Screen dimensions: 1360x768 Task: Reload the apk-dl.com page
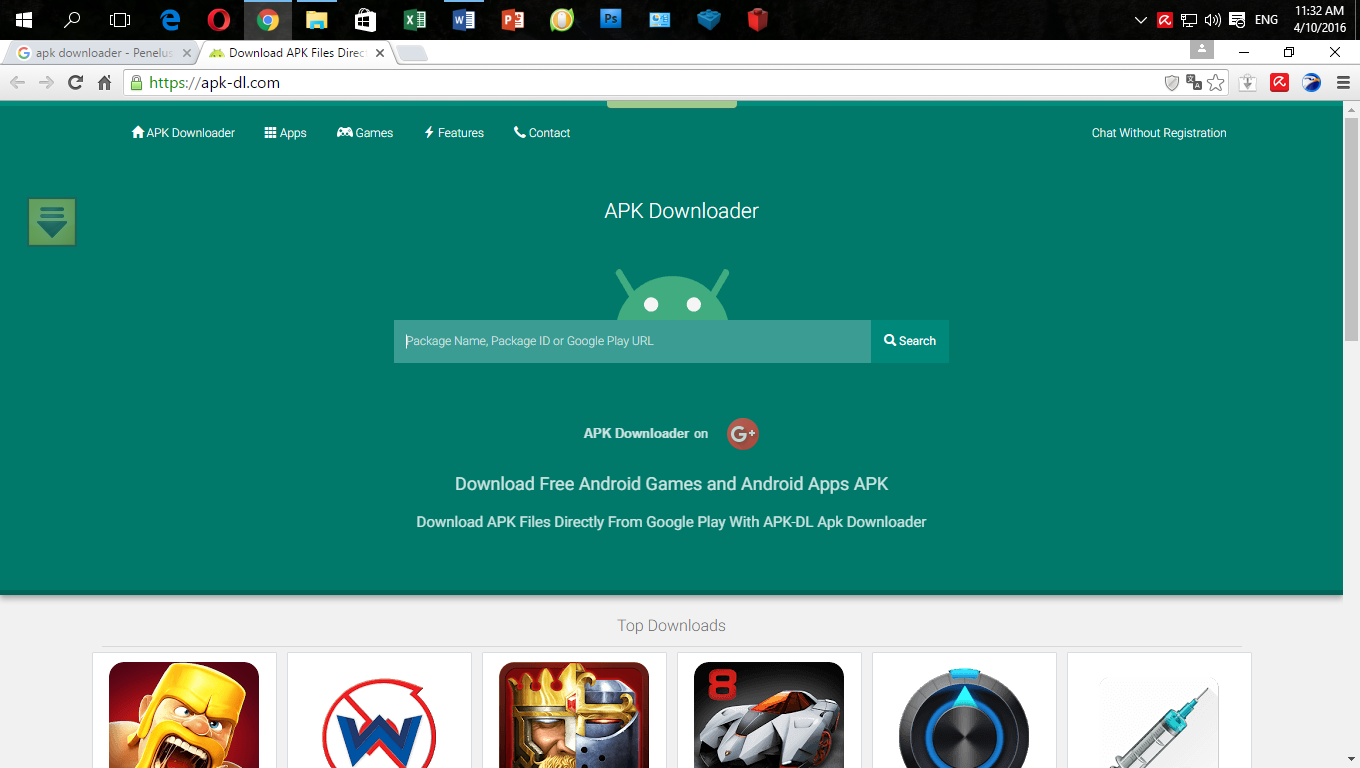(x=75, y=83)
